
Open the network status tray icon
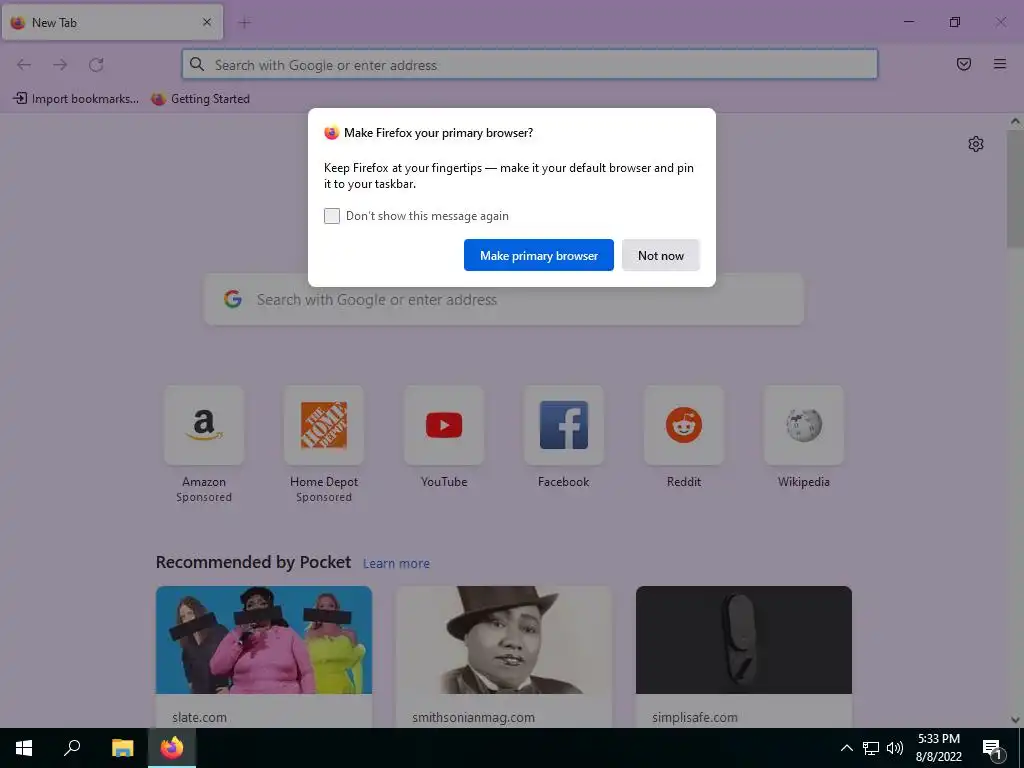pyautogui.click(x=871, y=748)
